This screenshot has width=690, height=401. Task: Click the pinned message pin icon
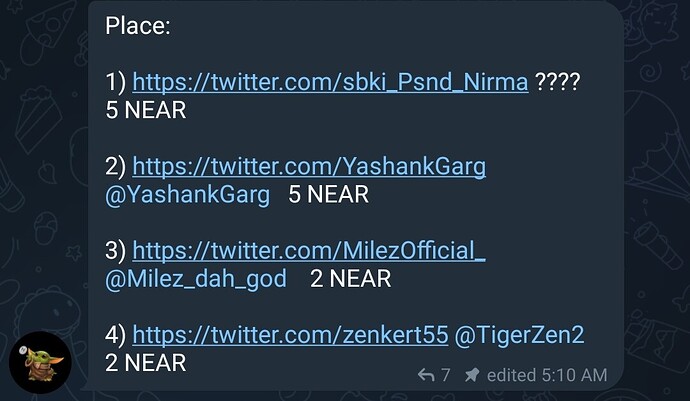(472, 375)
